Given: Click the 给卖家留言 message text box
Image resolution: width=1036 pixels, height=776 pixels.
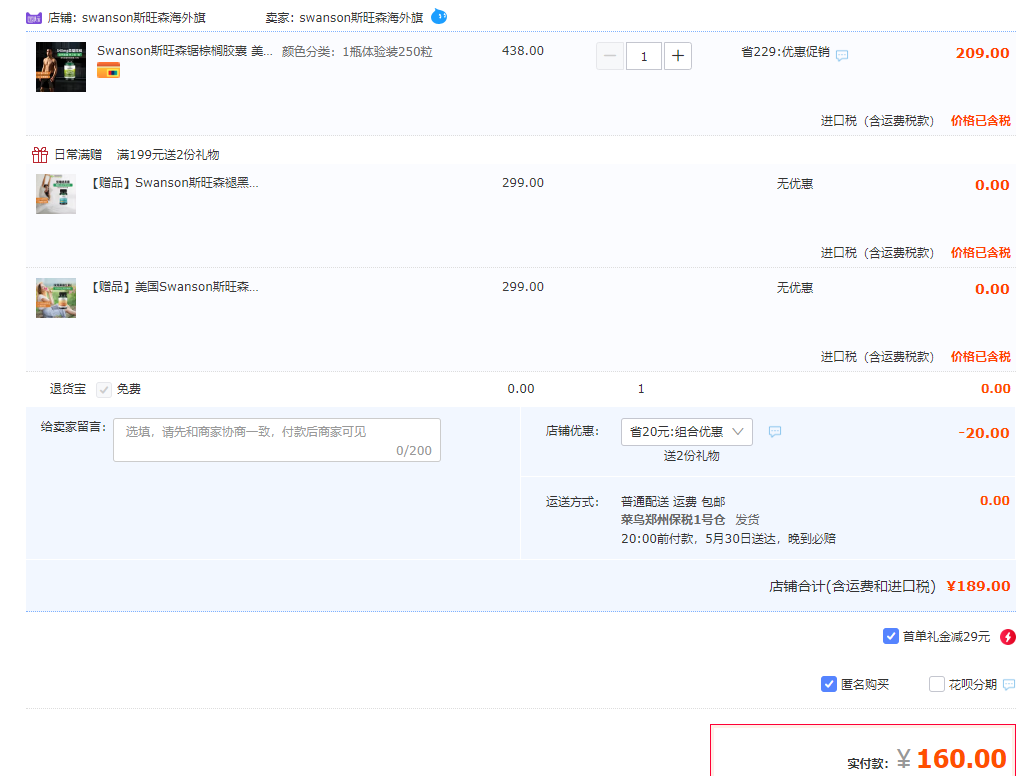Looking at the screenshot, I should point(277,440).
